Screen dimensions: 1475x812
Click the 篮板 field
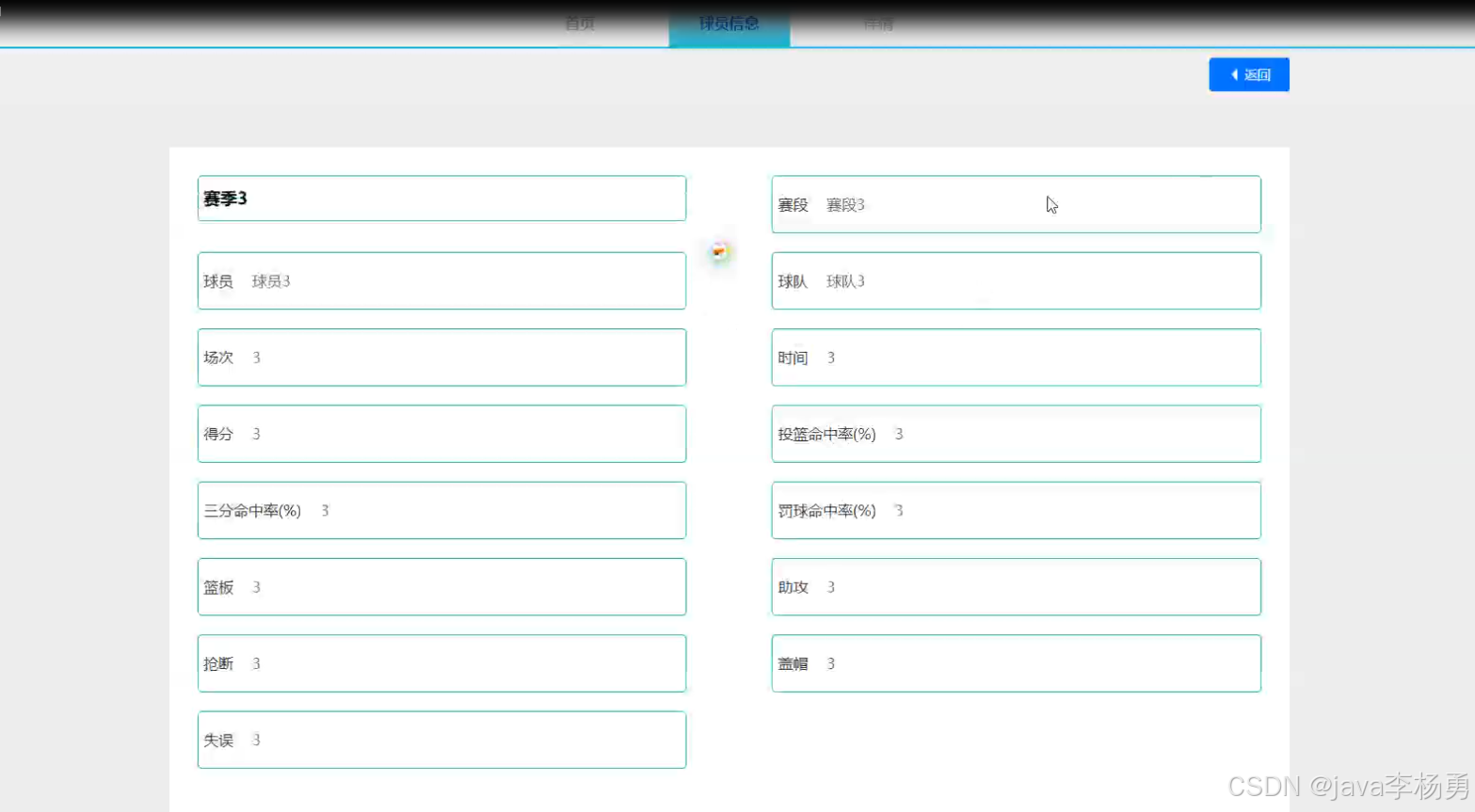(441, 587)
